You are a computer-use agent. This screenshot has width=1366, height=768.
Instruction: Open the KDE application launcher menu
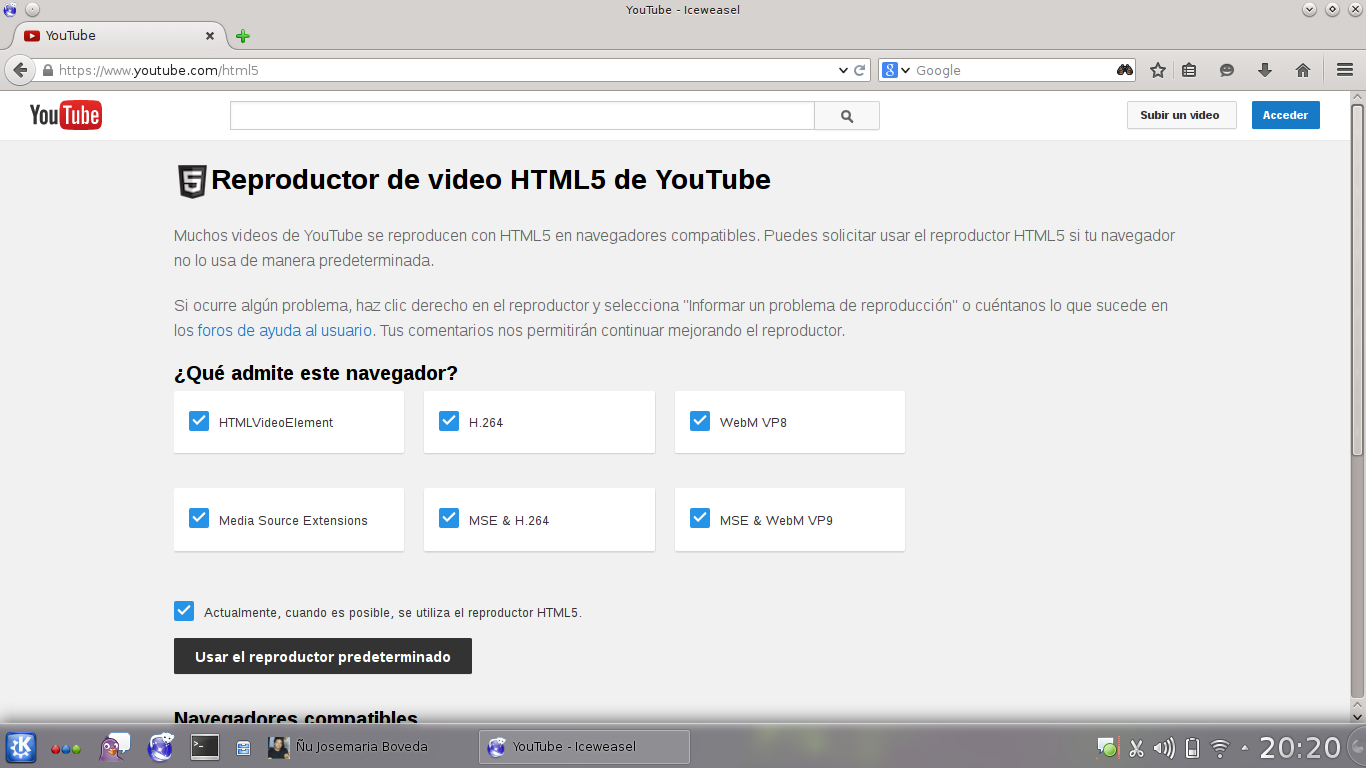[x=22, y=747]
